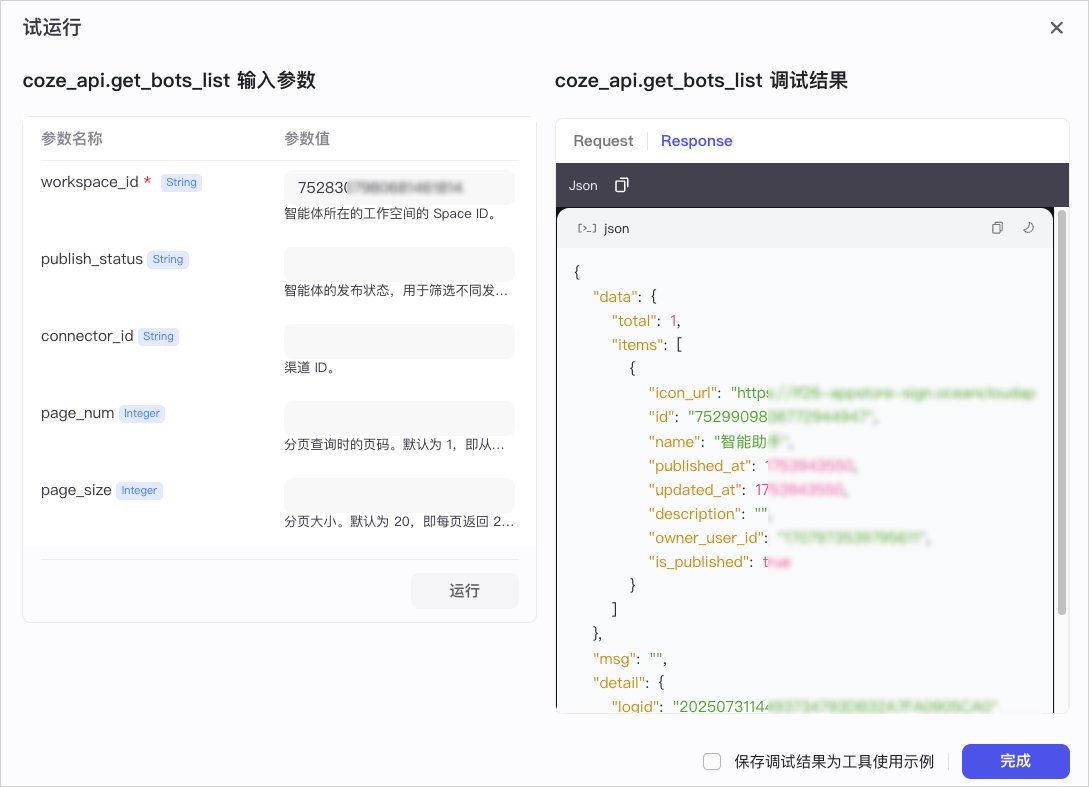Screen dimensions: 1089x787
Task: Click the 参数名称 column header
Action: pos(72,138)
